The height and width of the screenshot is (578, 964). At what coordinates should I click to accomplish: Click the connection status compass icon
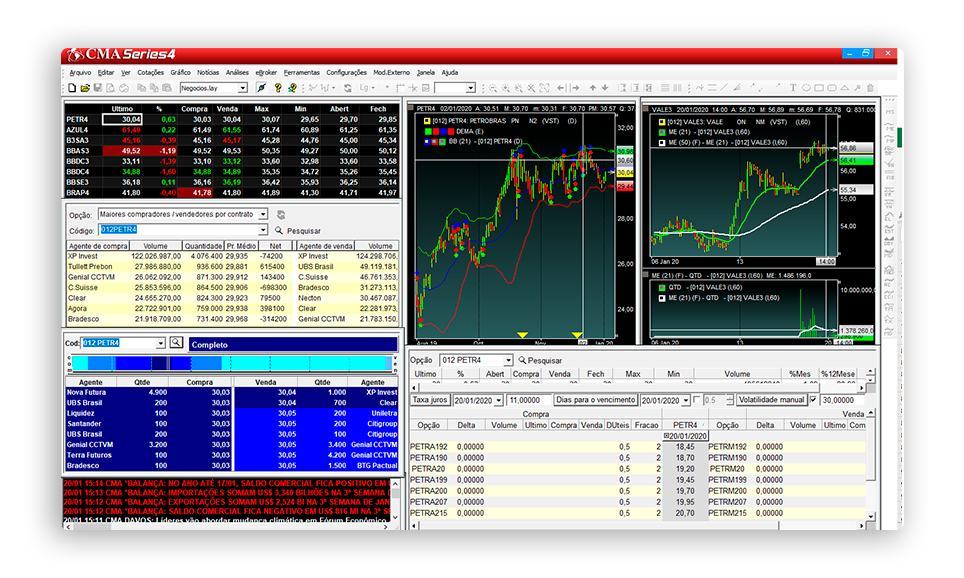pos(261,88)
